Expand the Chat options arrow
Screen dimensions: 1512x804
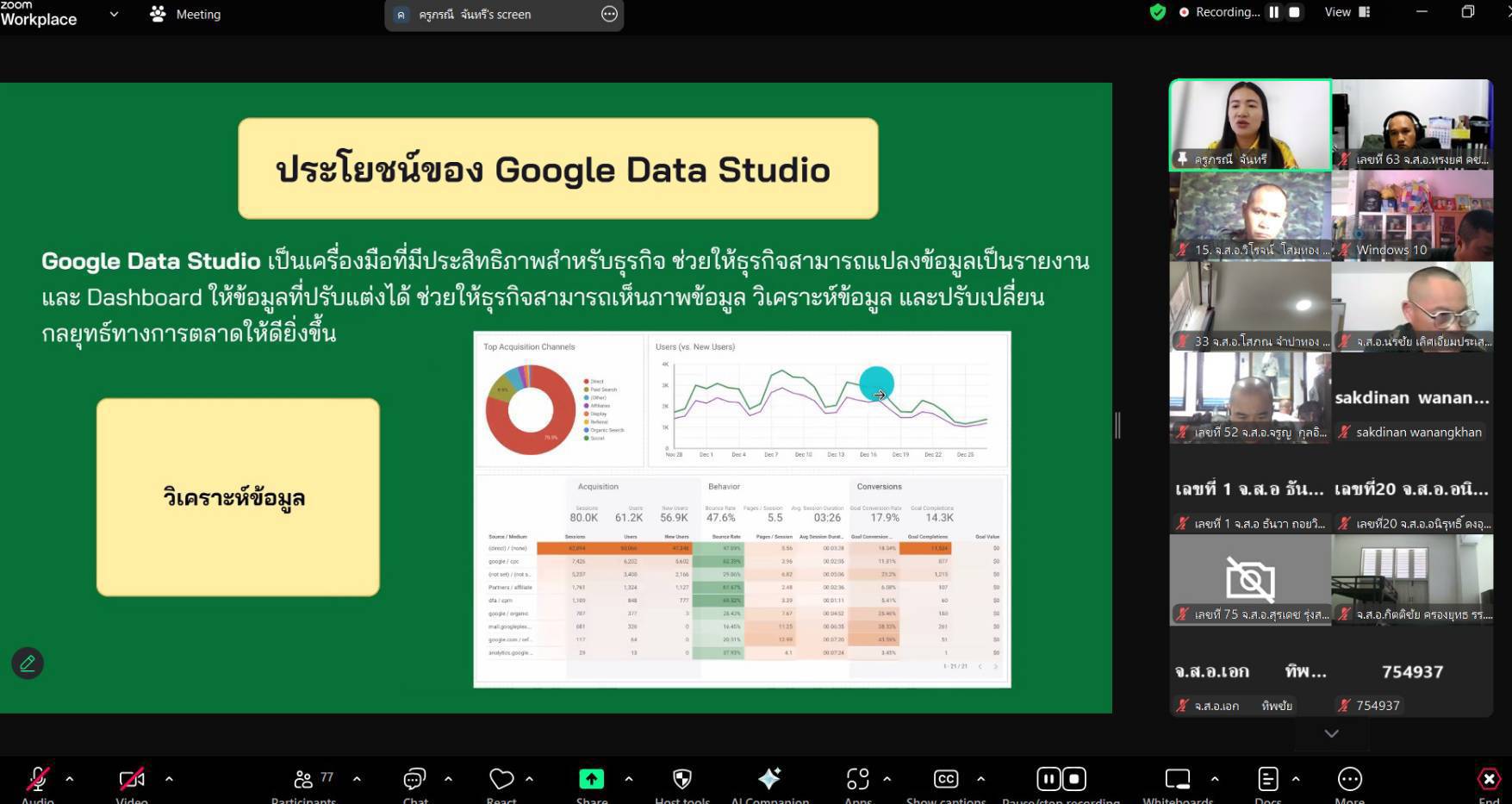pos(448,779)
